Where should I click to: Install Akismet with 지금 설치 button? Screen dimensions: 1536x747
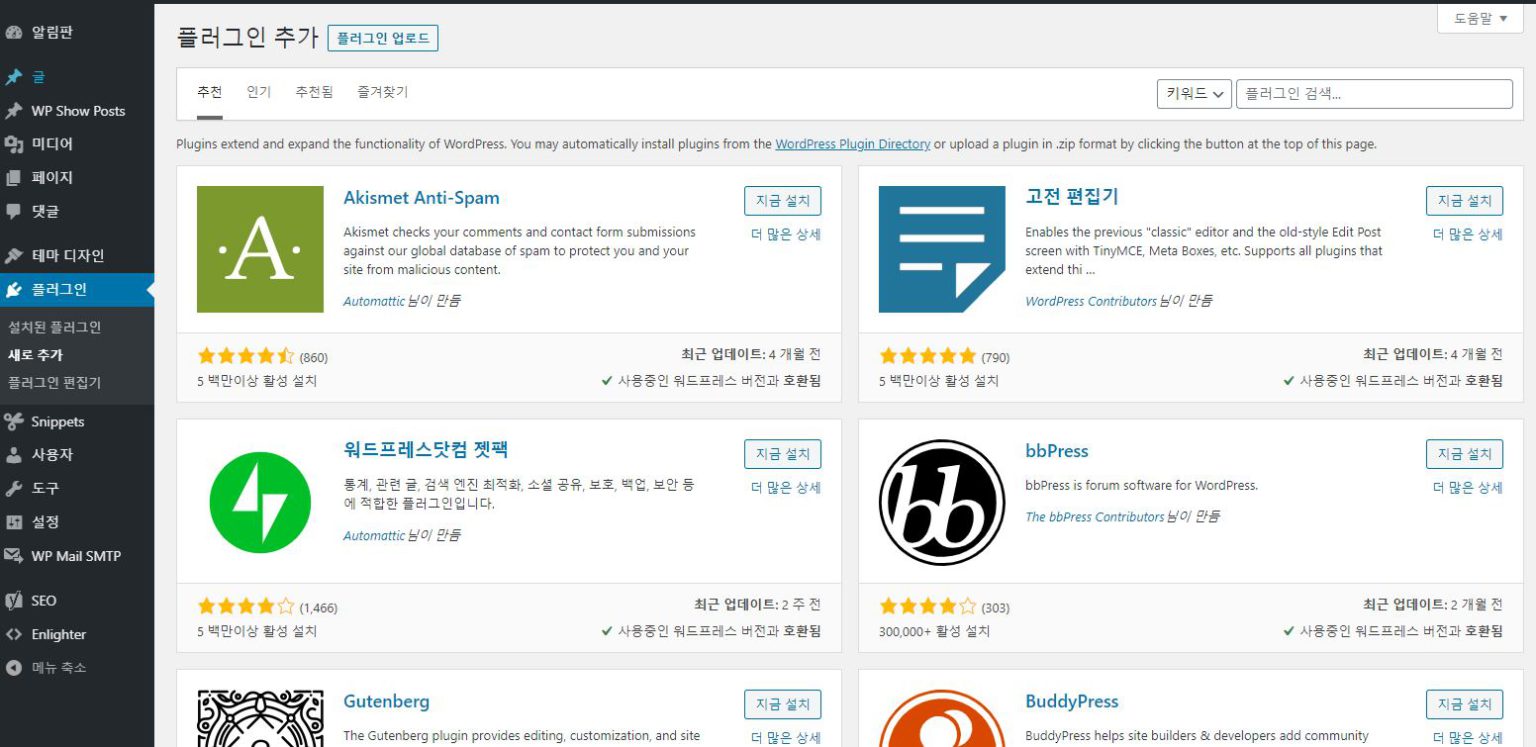click(782, 201)
